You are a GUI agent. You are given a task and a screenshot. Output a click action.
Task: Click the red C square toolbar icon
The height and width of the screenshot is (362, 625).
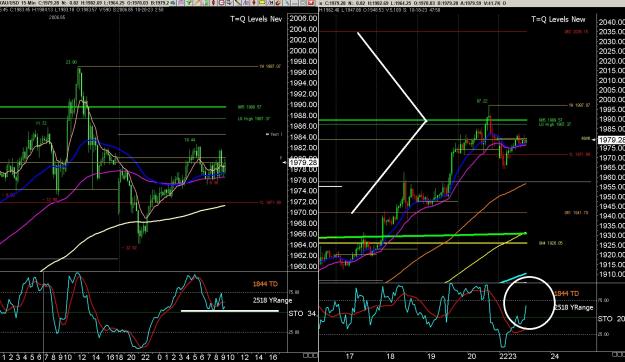(x=222, y=2)
